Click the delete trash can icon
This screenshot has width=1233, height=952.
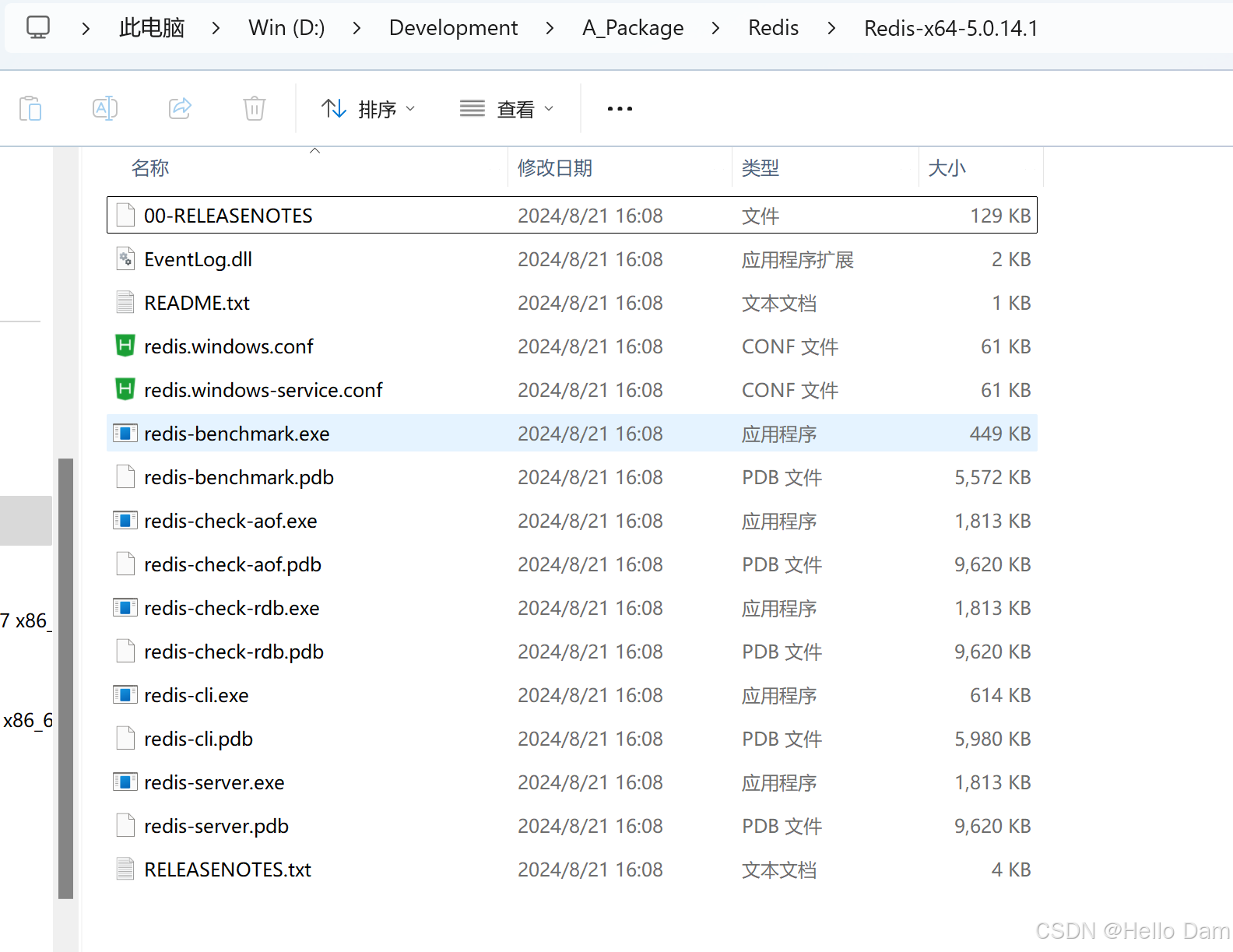pos(255,108)
